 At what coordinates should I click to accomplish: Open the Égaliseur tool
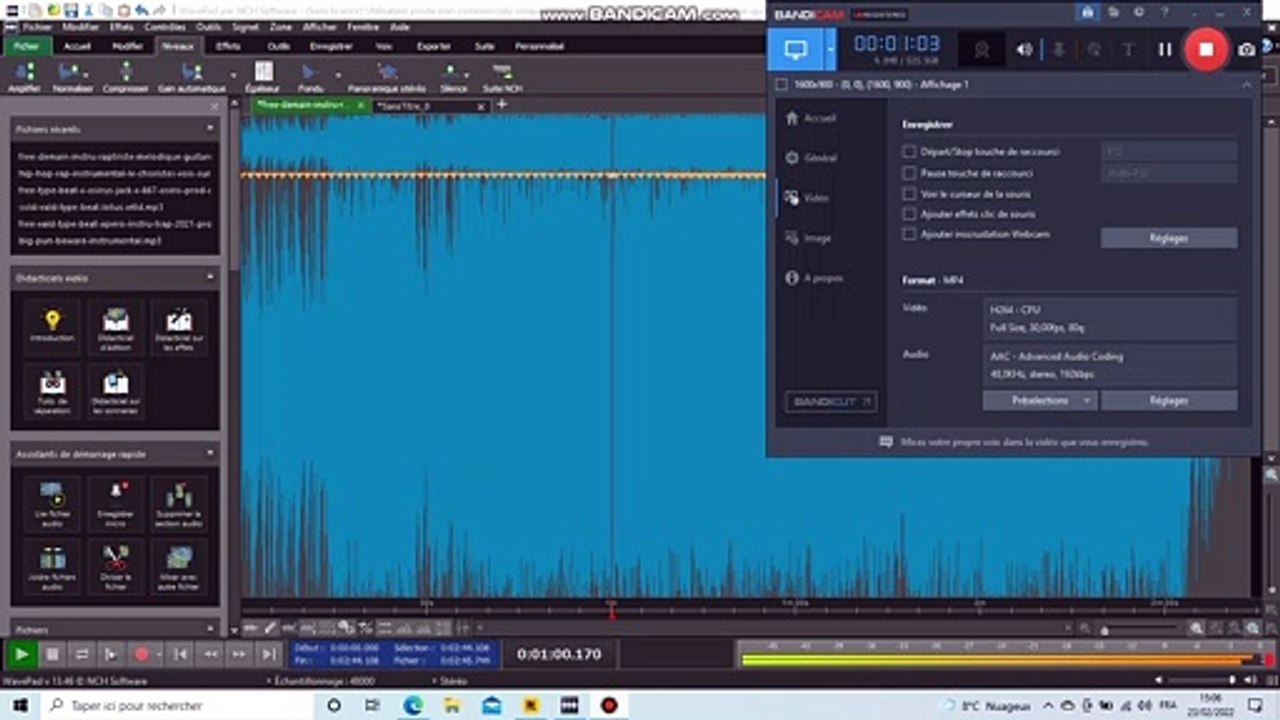263,72
